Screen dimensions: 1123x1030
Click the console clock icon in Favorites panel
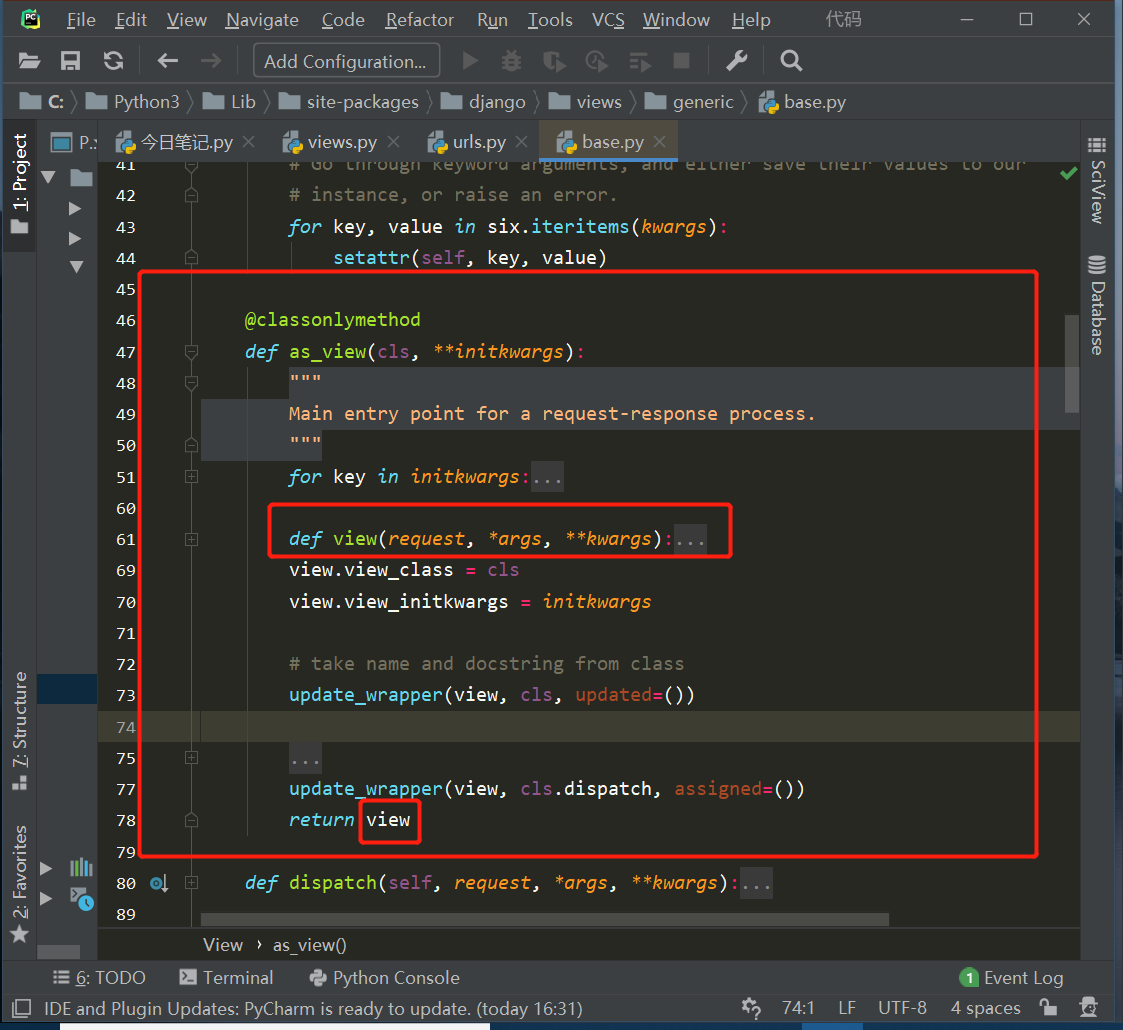pos(82,898)
